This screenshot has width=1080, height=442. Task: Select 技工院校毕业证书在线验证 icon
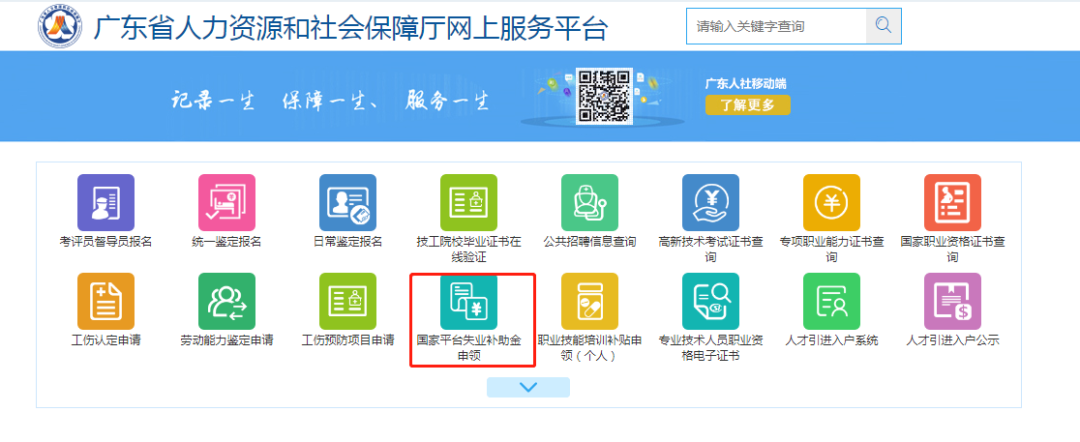(x=468, y=202)
